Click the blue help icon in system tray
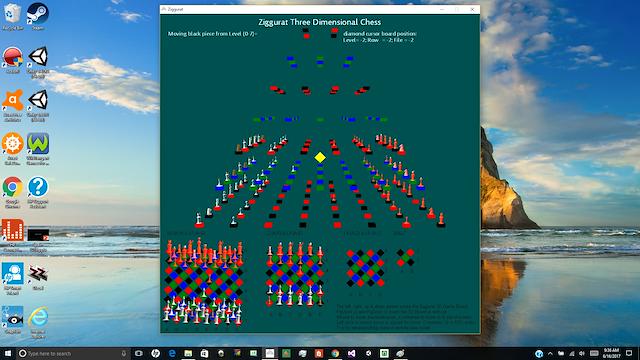The width and height of the screenshot is (640, 360). (x=539, y=353)
